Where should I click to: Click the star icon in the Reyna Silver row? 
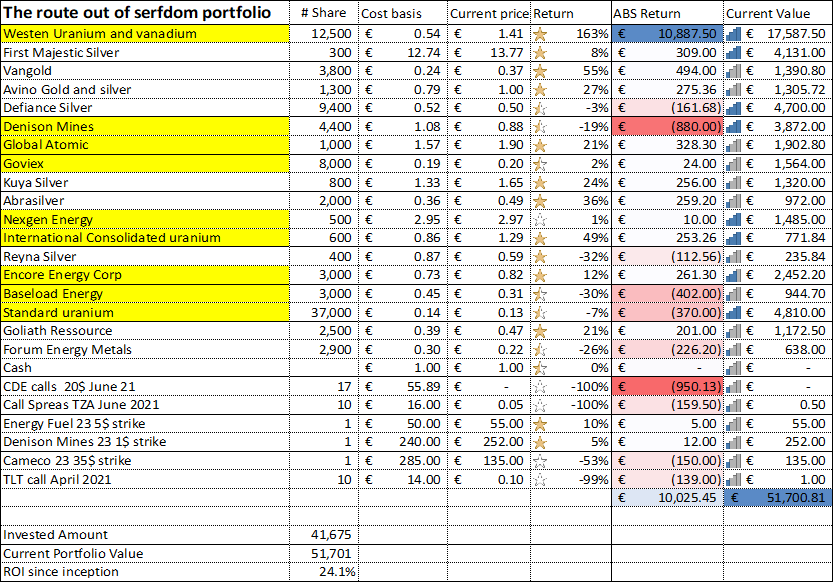click(540, 257)
